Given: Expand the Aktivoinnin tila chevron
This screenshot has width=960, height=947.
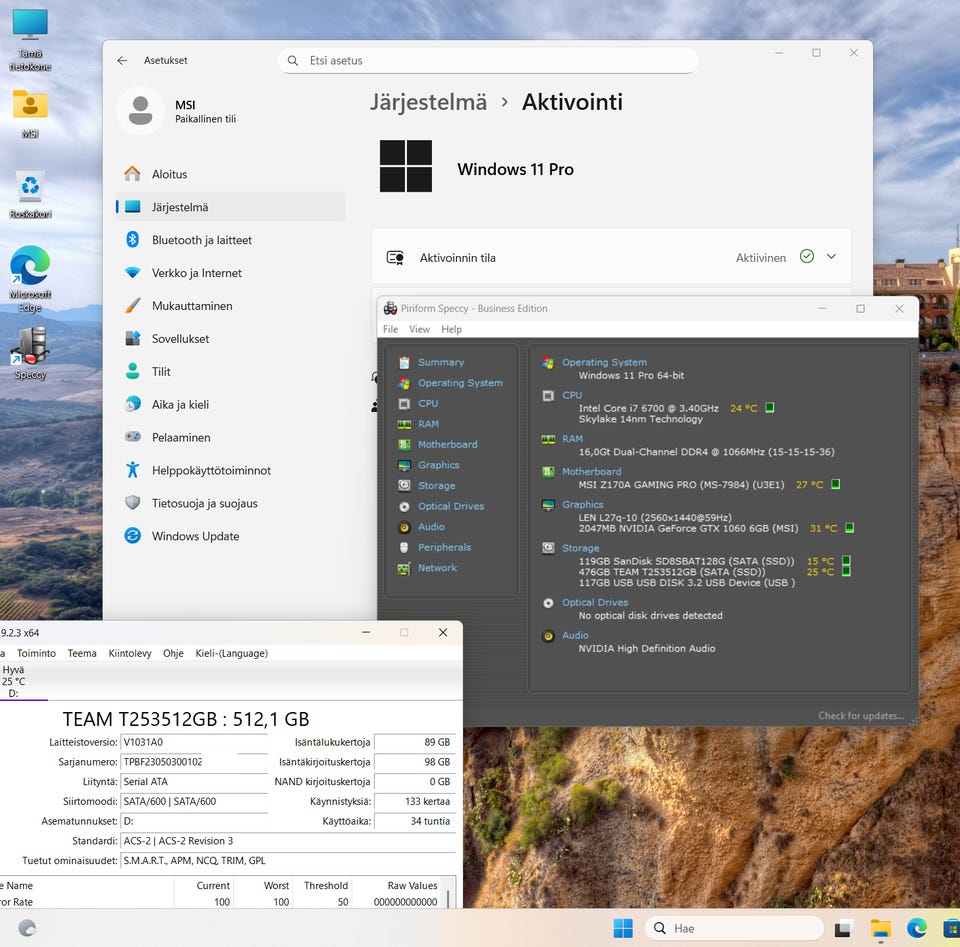Looking at the screenshot, I should [831, 257].
